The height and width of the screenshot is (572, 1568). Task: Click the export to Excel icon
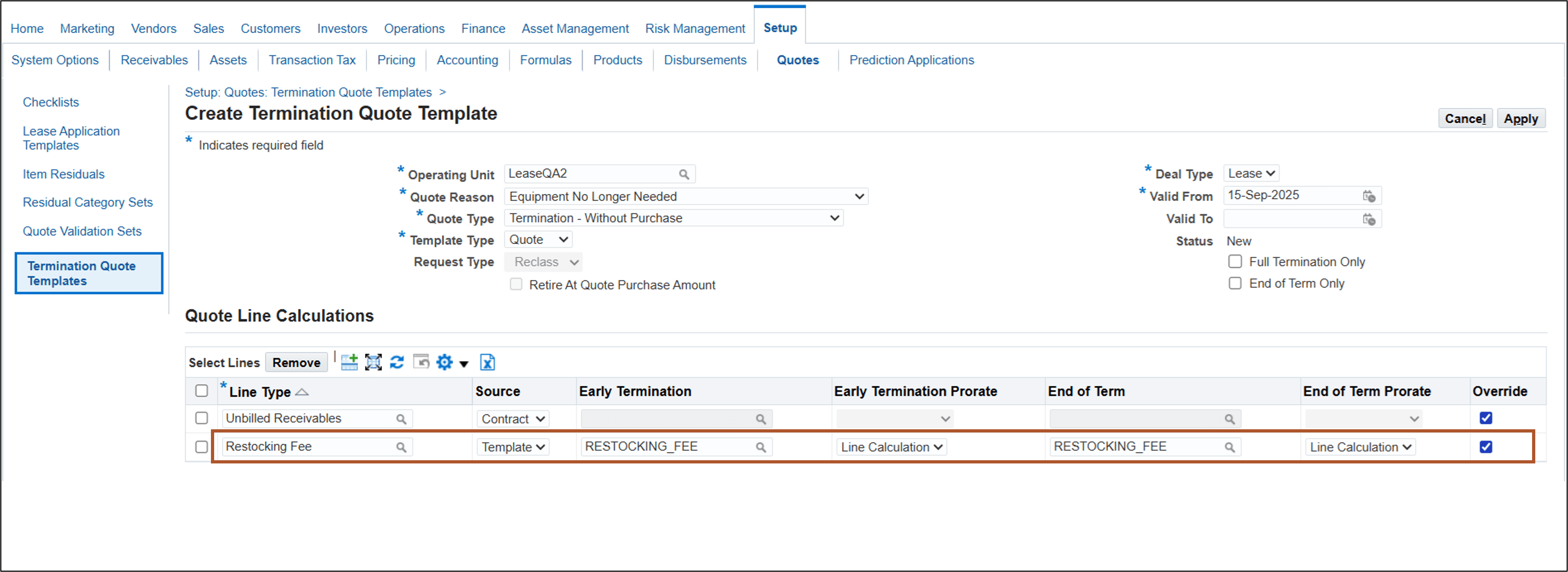(487, 362)
